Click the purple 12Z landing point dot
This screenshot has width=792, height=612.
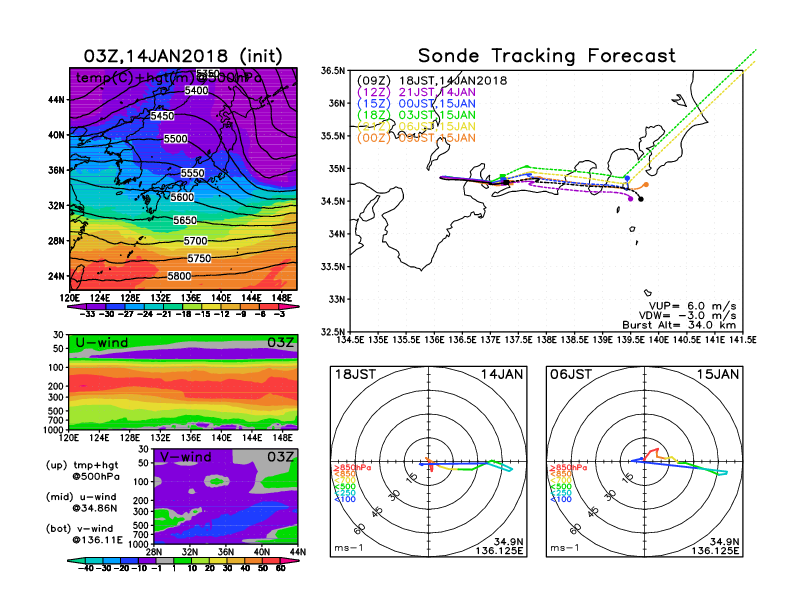tap(630, 199)
